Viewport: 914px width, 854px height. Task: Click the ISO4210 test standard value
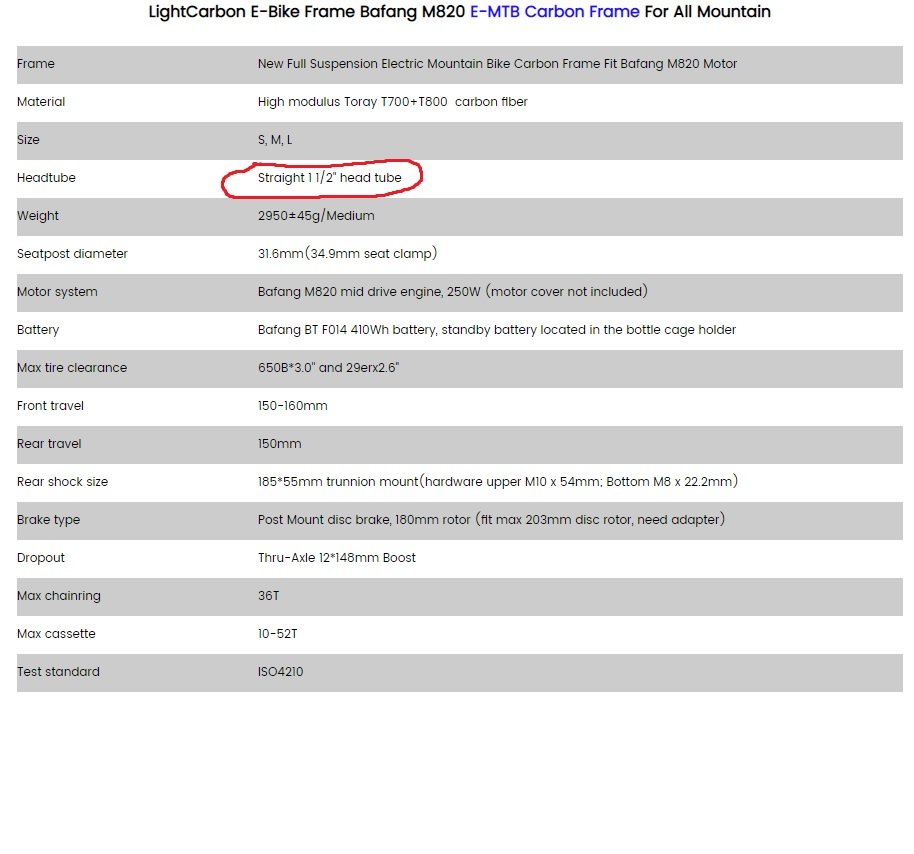pyautogui.click(x=280, y=672)
